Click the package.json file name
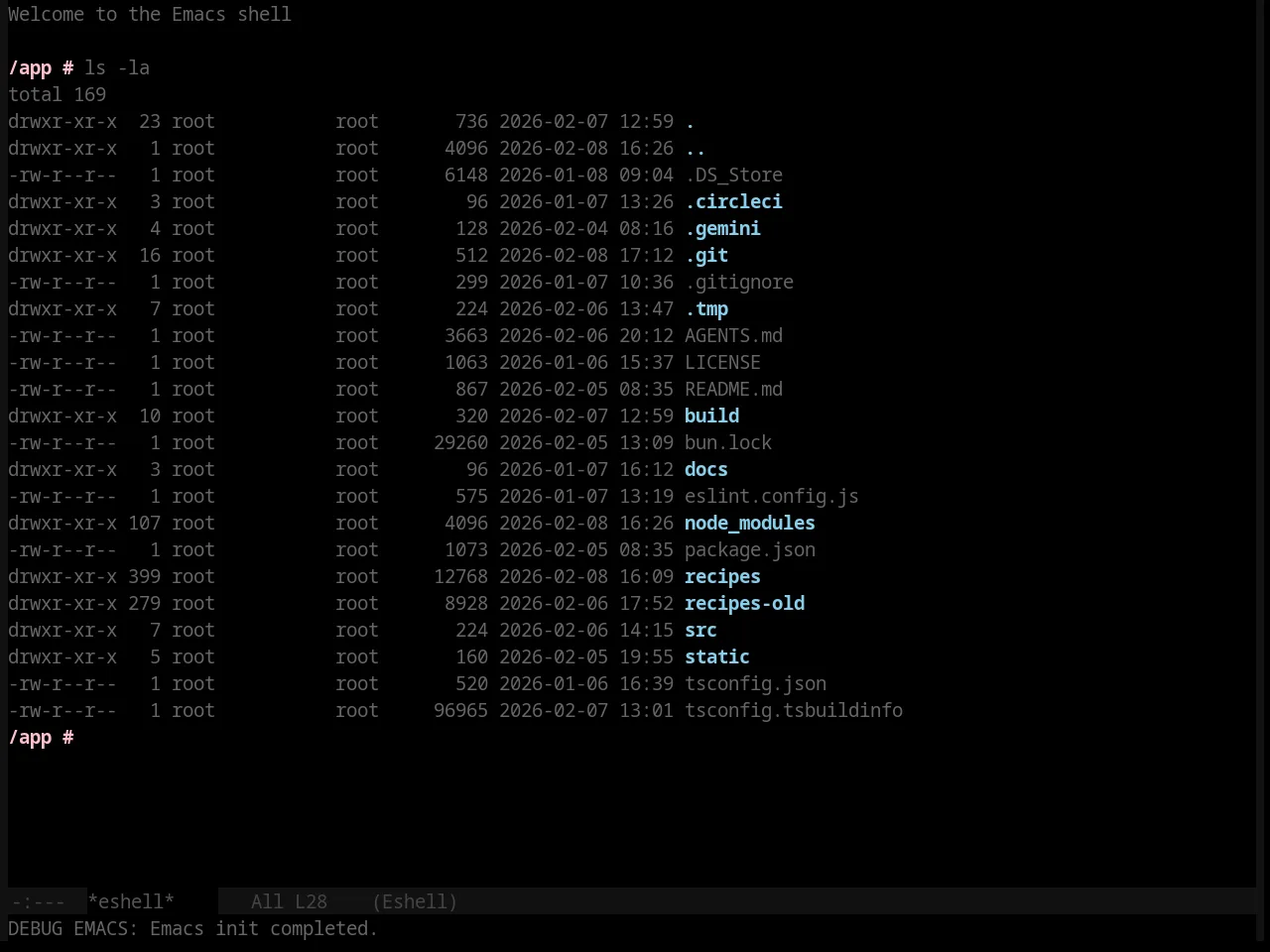The image size is (1270, 952). (750, 549)
